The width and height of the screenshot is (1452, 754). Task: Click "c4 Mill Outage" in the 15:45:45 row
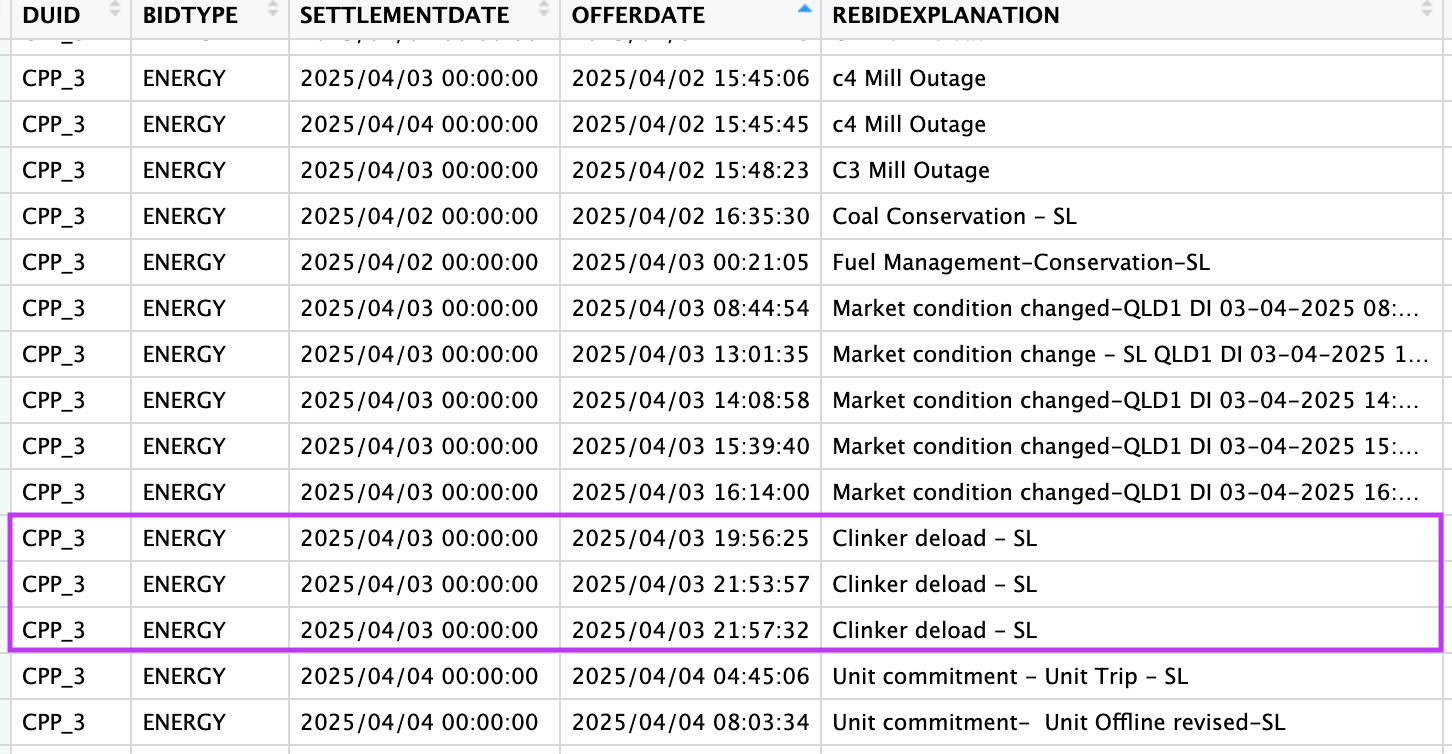click(909, 124)
